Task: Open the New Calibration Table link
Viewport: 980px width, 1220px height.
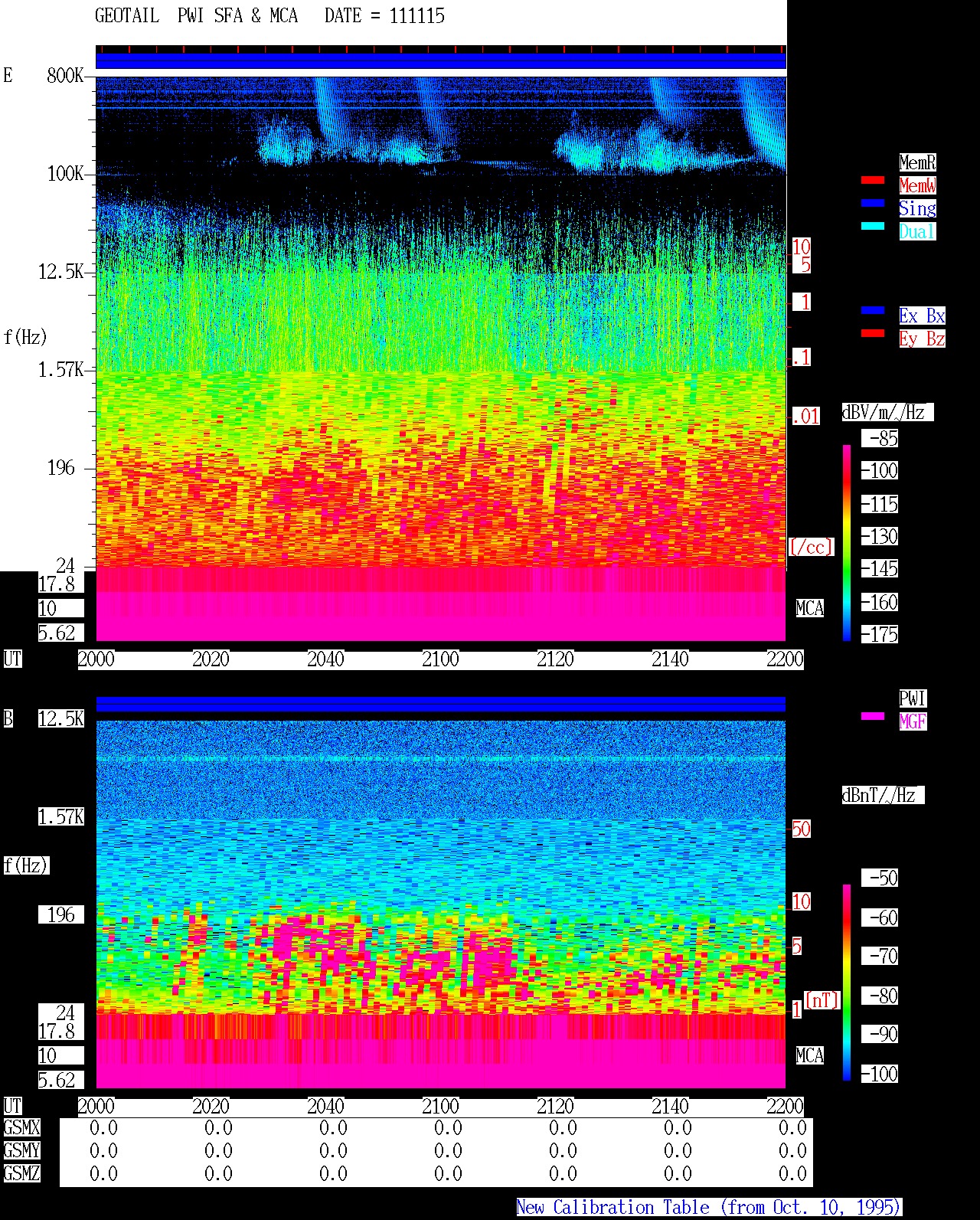Action: point(709,1208)
